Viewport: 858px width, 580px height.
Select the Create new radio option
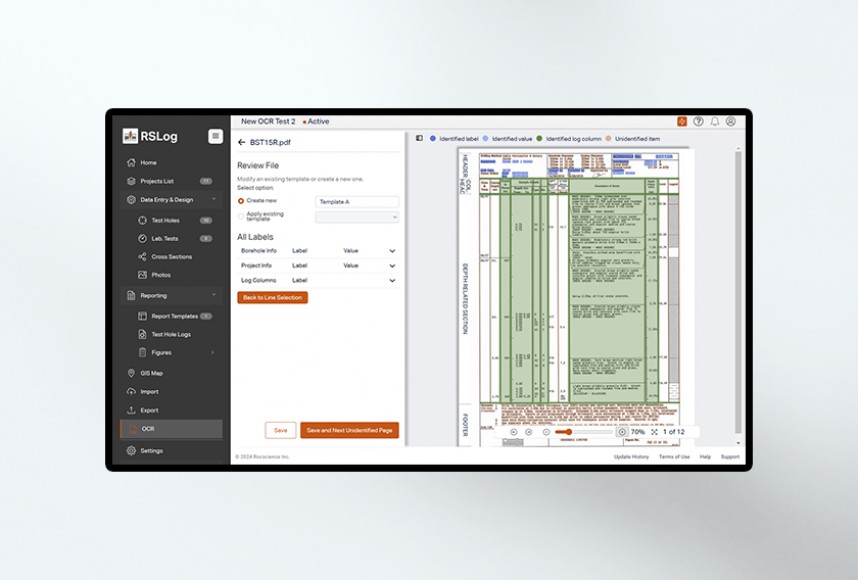tap(241, 201)
